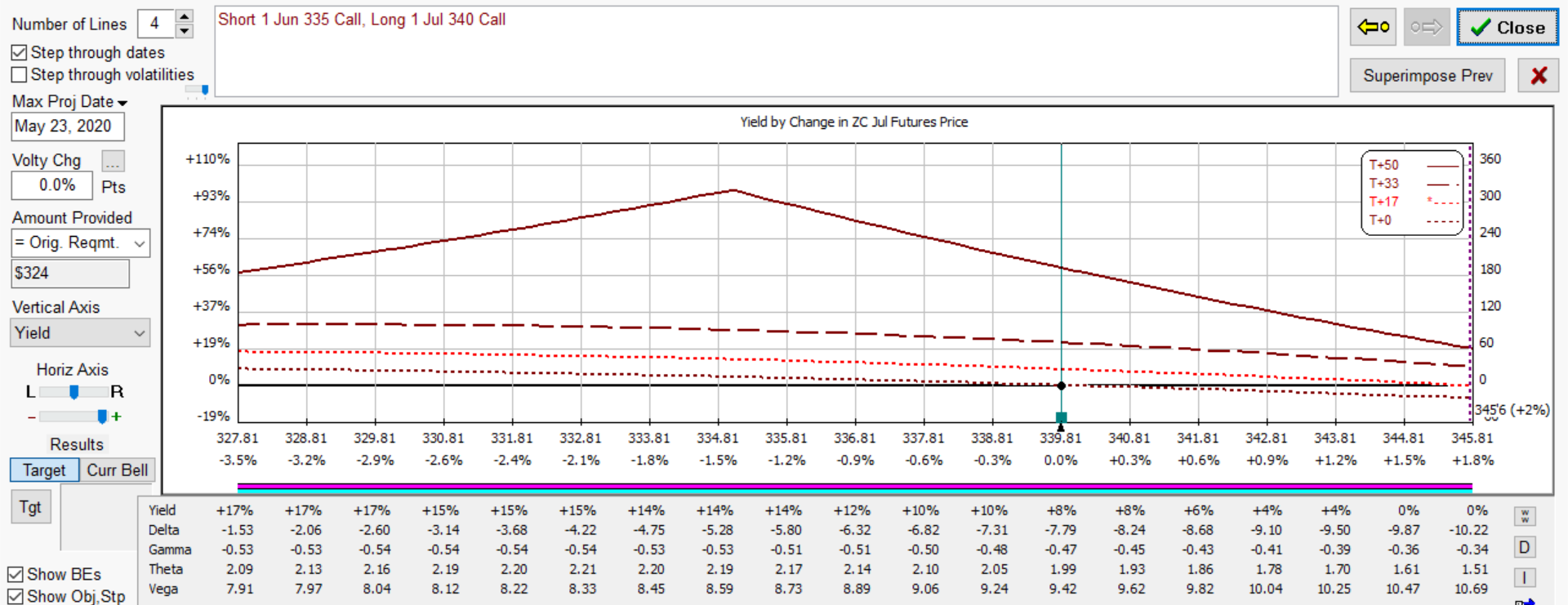This screenshot has height=605, width=1568.
Task: Click the Gamma value -0.34
Action: click(1472, 549)
